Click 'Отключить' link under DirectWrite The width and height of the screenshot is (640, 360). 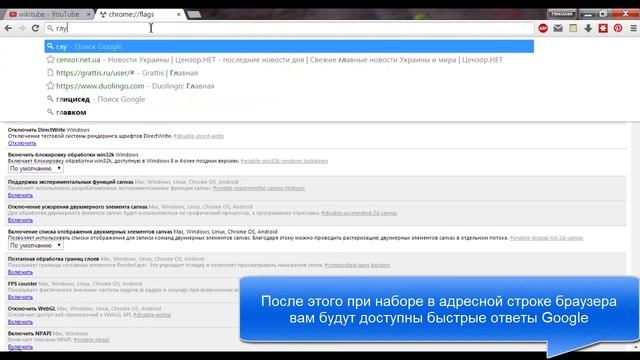[x=22, y=143]
